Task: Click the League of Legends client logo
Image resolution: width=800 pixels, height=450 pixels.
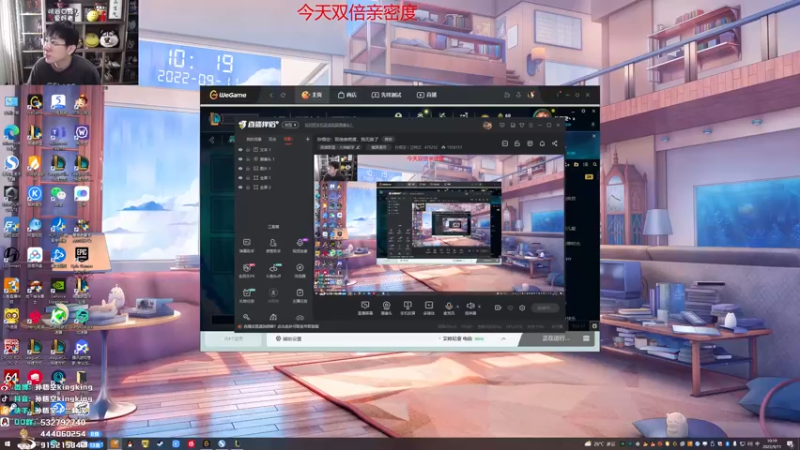Action: [215, 119]
